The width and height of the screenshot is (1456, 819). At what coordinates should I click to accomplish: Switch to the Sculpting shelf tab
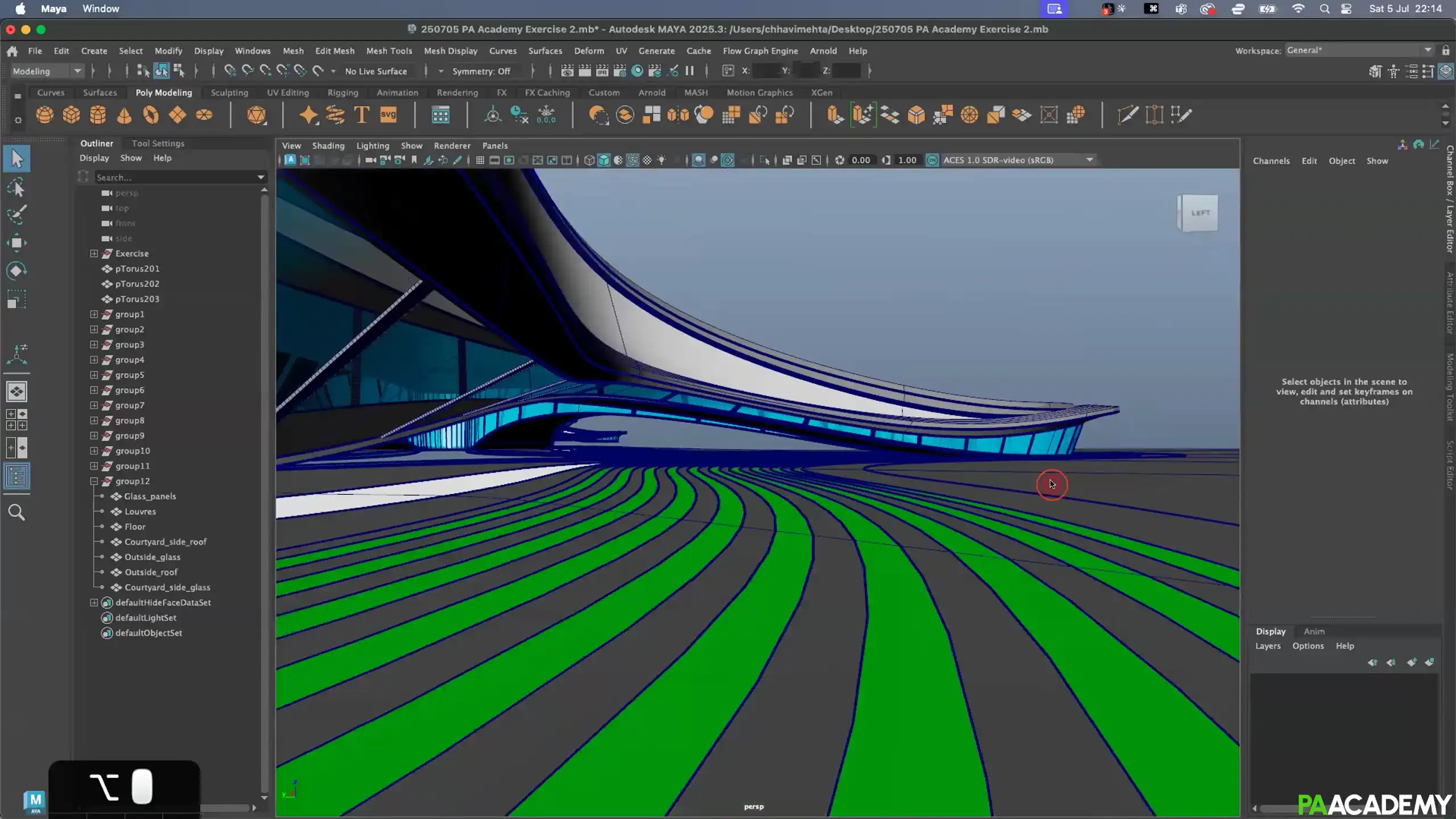(x=229, y=92)
